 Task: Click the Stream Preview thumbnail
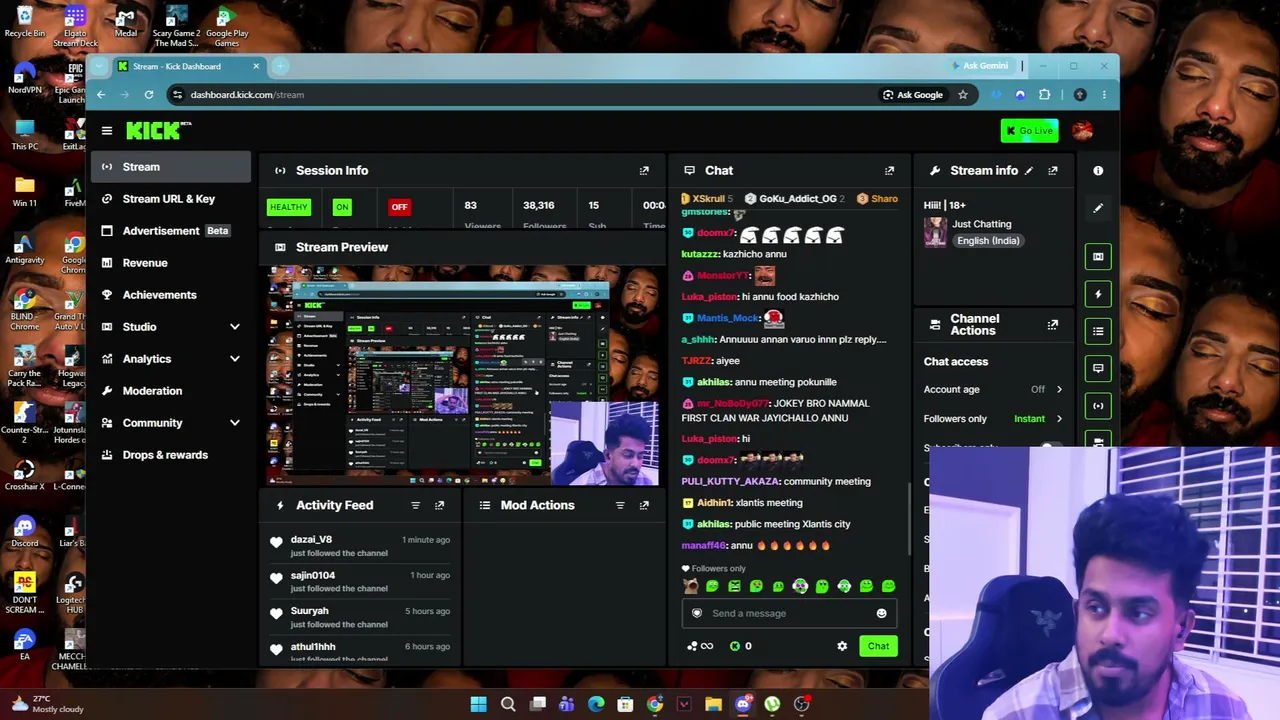pos(464,376)
